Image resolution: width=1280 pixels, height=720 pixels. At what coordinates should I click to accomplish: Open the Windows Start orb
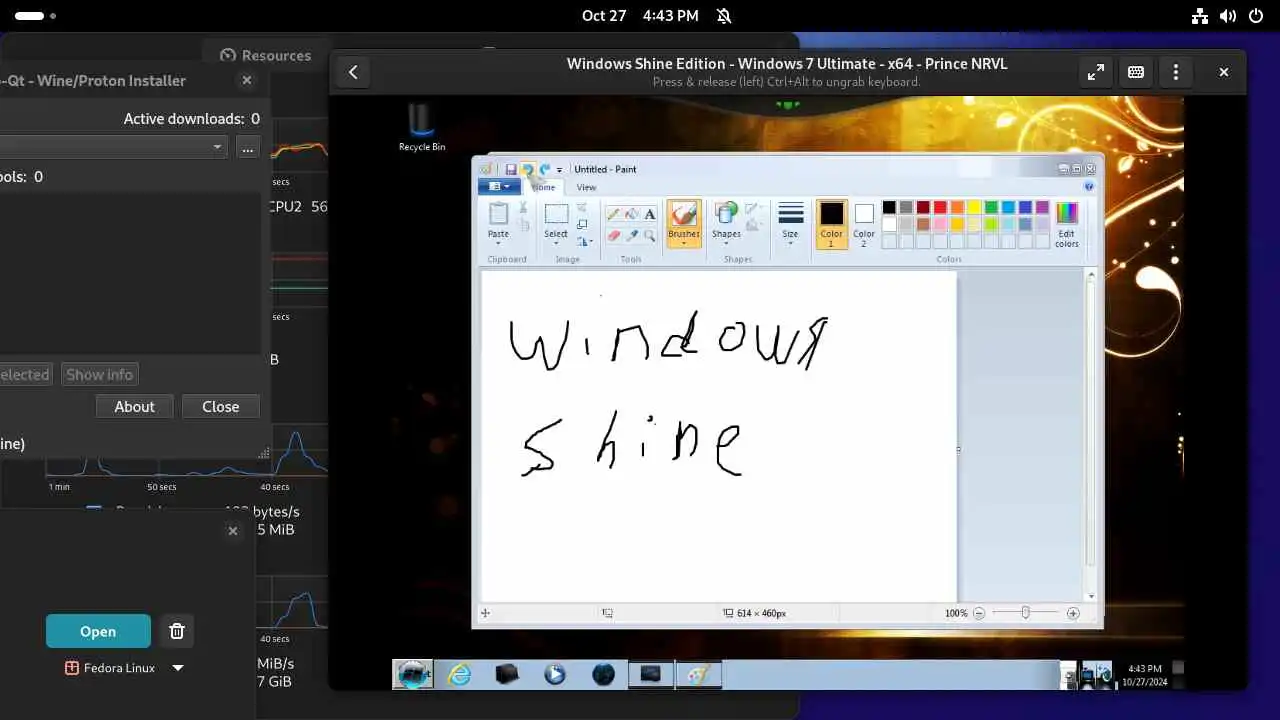point(412,674)
